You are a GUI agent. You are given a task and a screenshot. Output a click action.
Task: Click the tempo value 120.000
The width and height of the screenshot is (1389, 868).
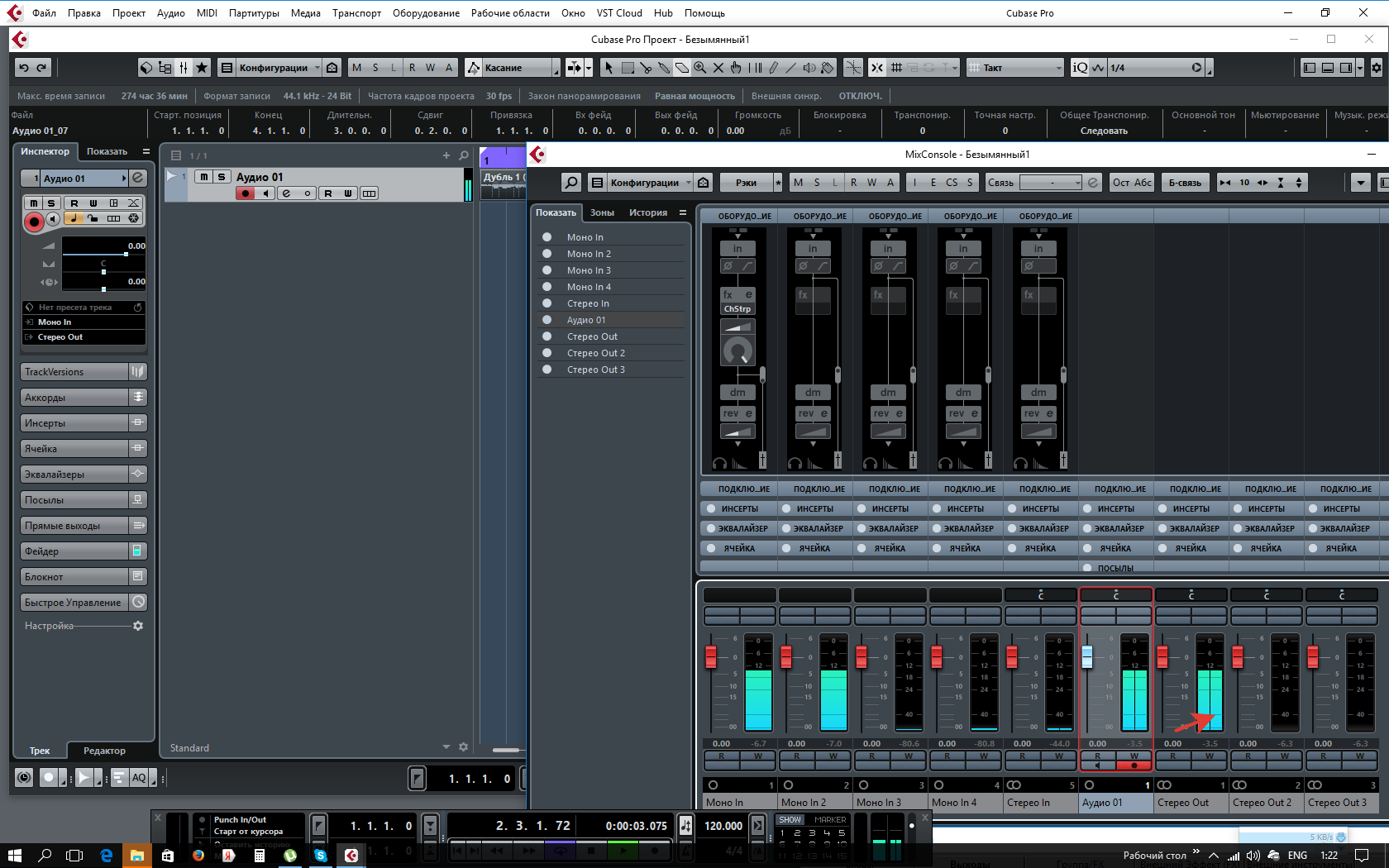coord(723,826)
